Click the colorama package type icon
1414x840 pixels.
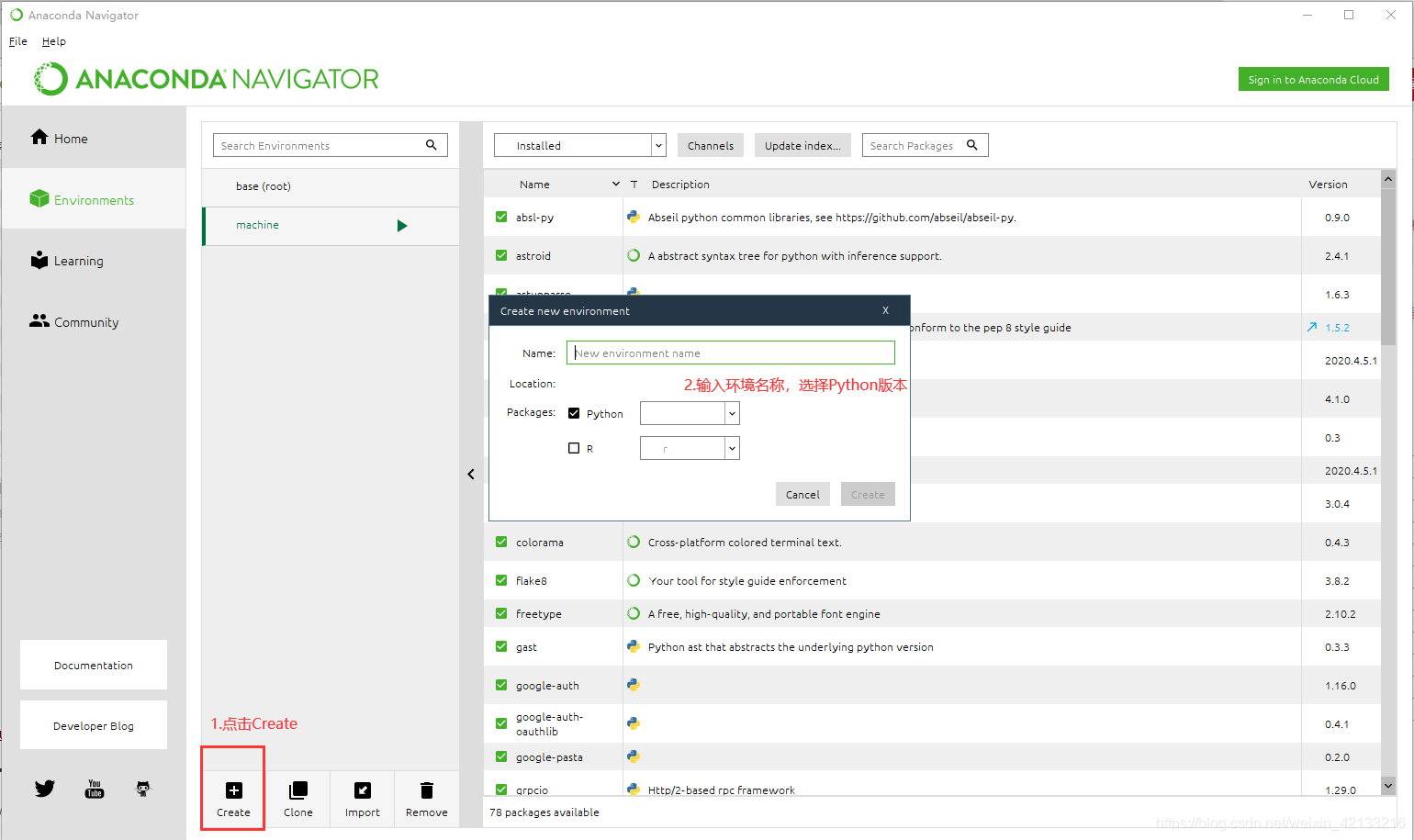(x=634, y=542)
